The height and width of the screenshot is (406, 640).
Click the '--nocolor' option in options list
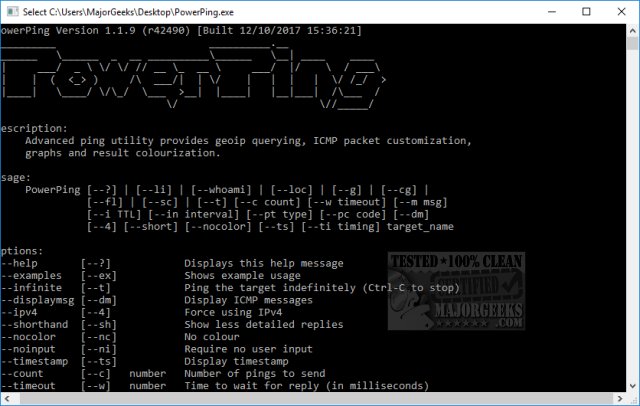28,337
